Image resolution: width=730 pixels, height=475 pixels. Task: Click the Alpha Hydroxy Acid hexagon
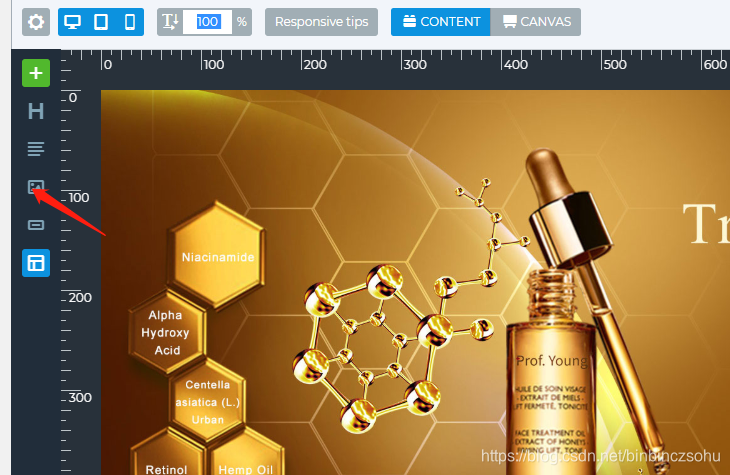point(166,332)
